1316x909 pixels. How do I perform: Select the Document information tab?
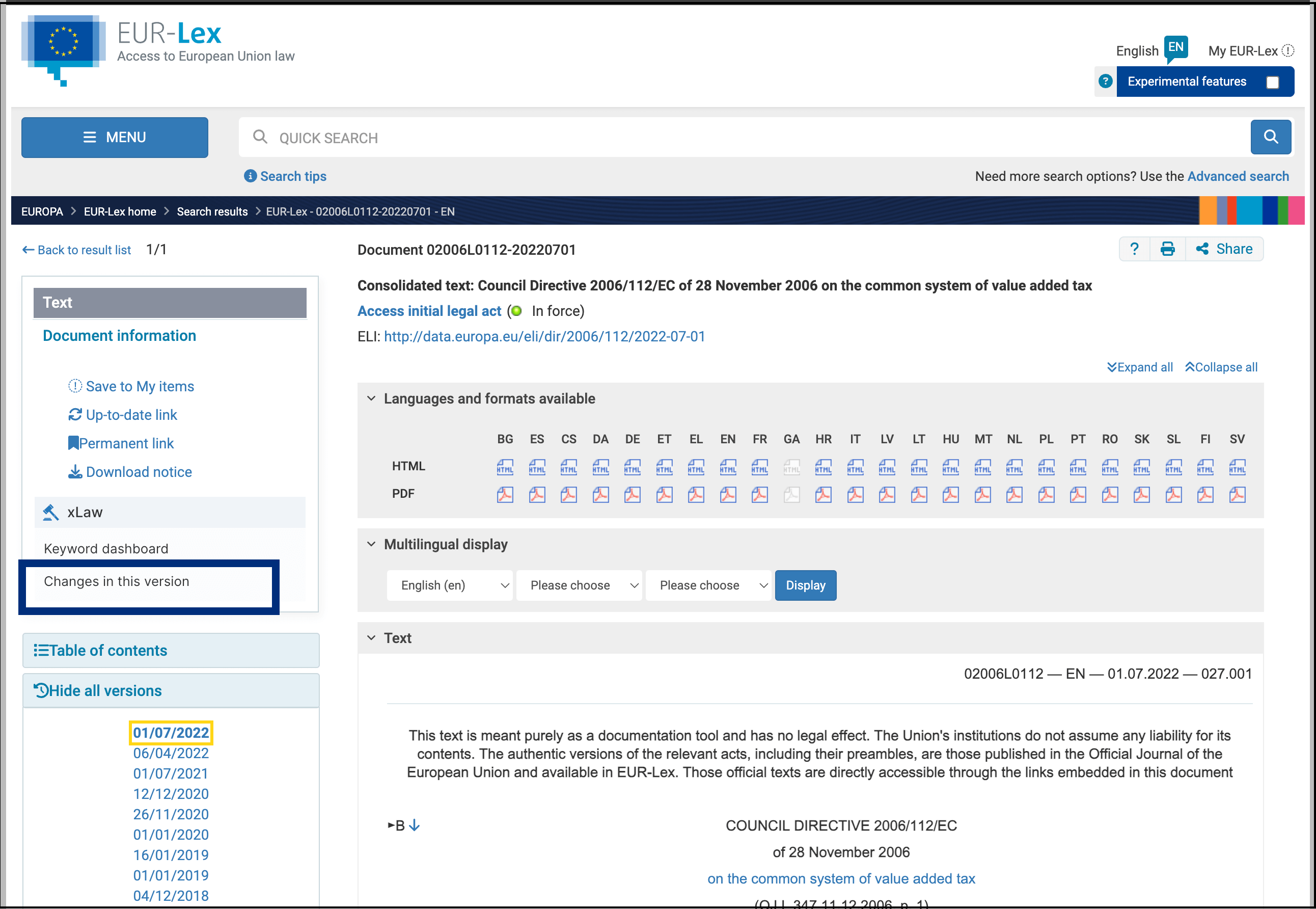(x=120, y=336)
